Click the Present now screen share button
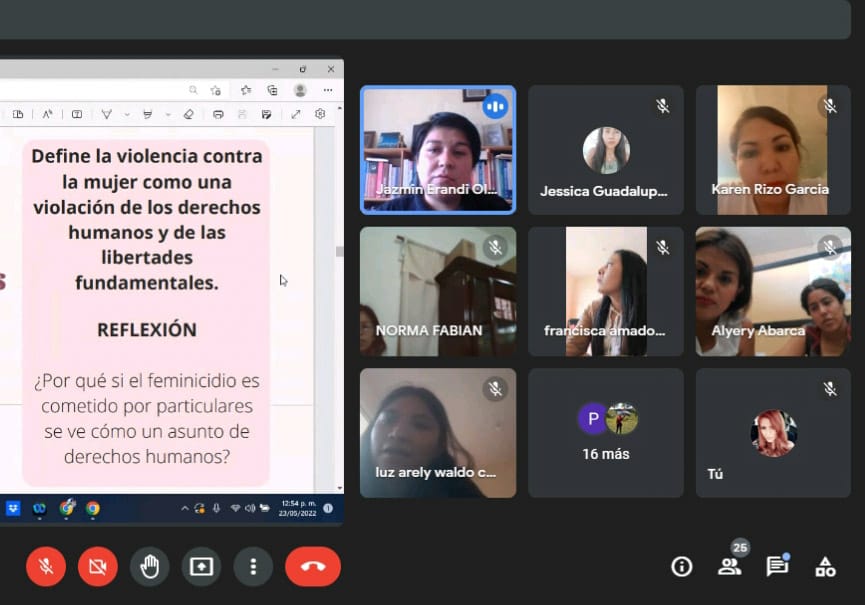The height and width of the screenshot is (605, 865). [201, 567]
